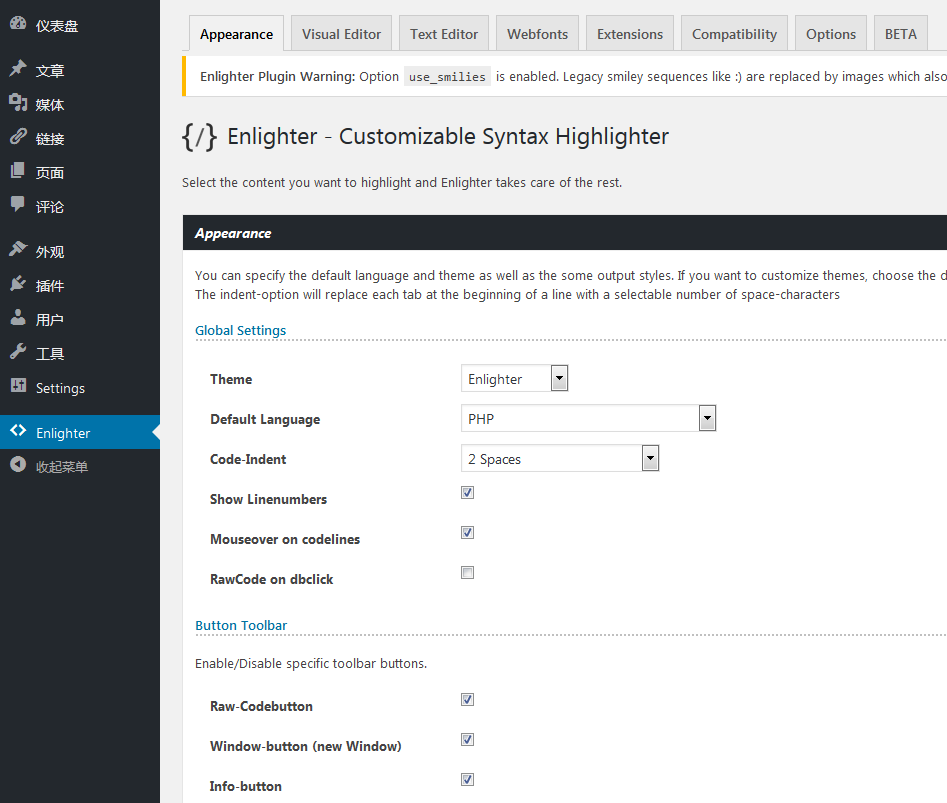947x803 pixels.
Task: Click the Users person icon
Action: (x=18, y=319)
